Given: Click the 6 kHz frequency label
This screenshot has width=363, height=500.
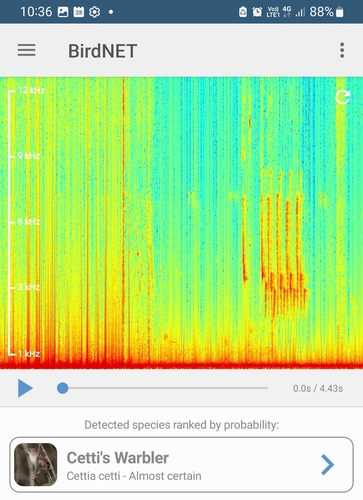Looking at the screenshot, I should (29, 222).
